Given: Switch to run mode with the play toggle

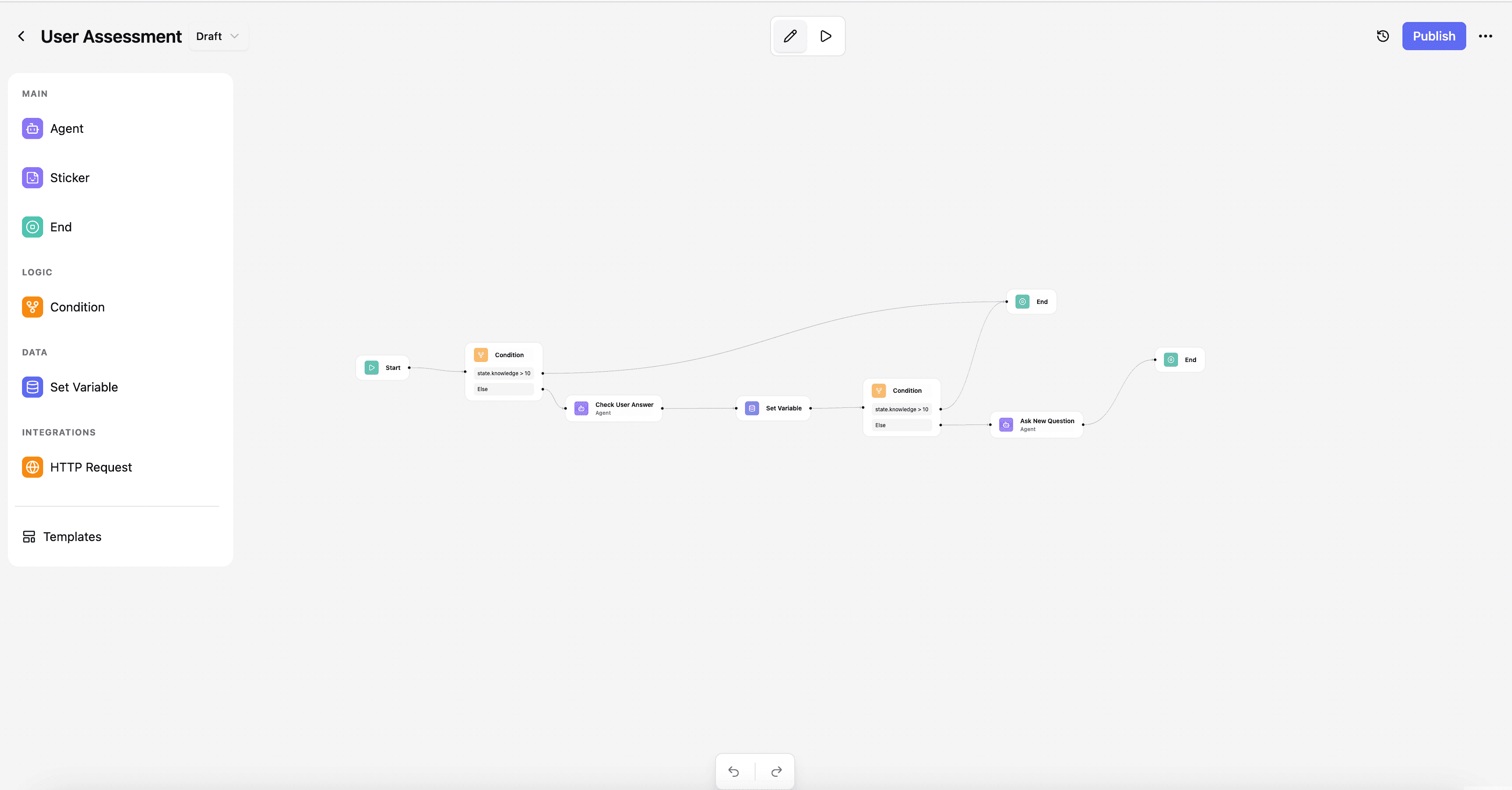Looking at the screenshot, I should [825, 36].
